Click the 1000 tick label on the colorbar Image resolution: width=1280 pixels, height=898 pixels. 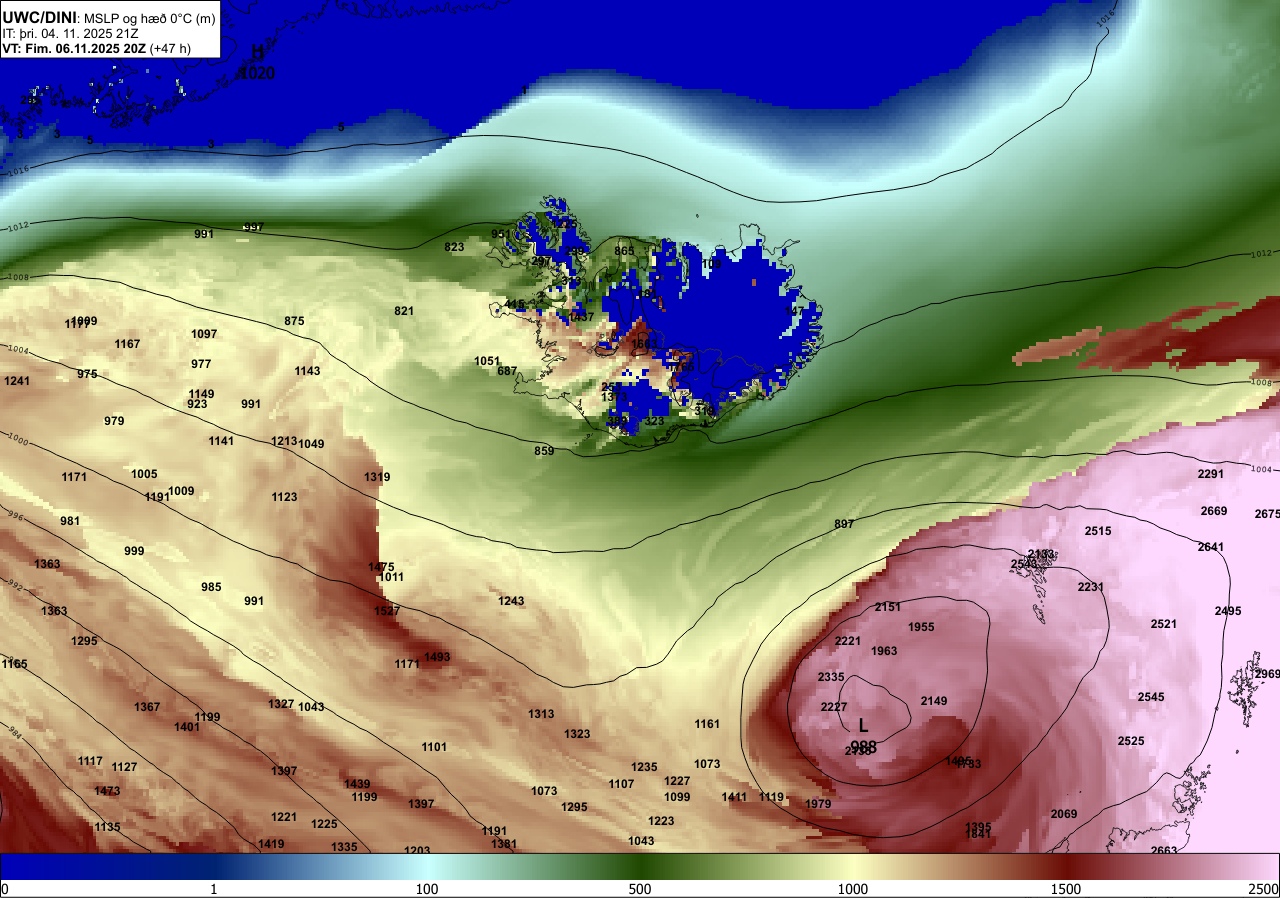pos(852,889)
